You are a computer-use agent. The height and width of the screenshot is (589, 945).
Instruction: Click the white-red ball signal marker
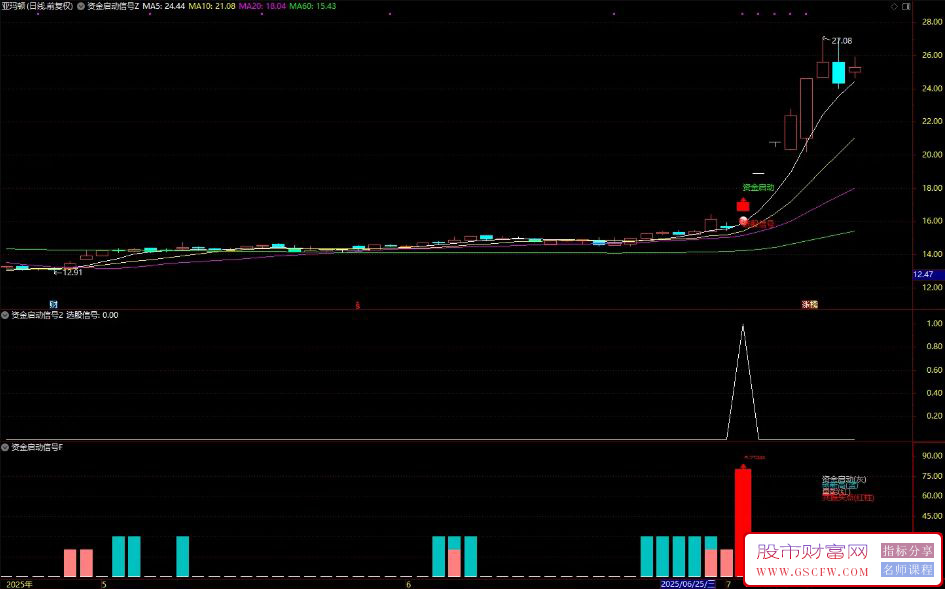coord(743,221)
